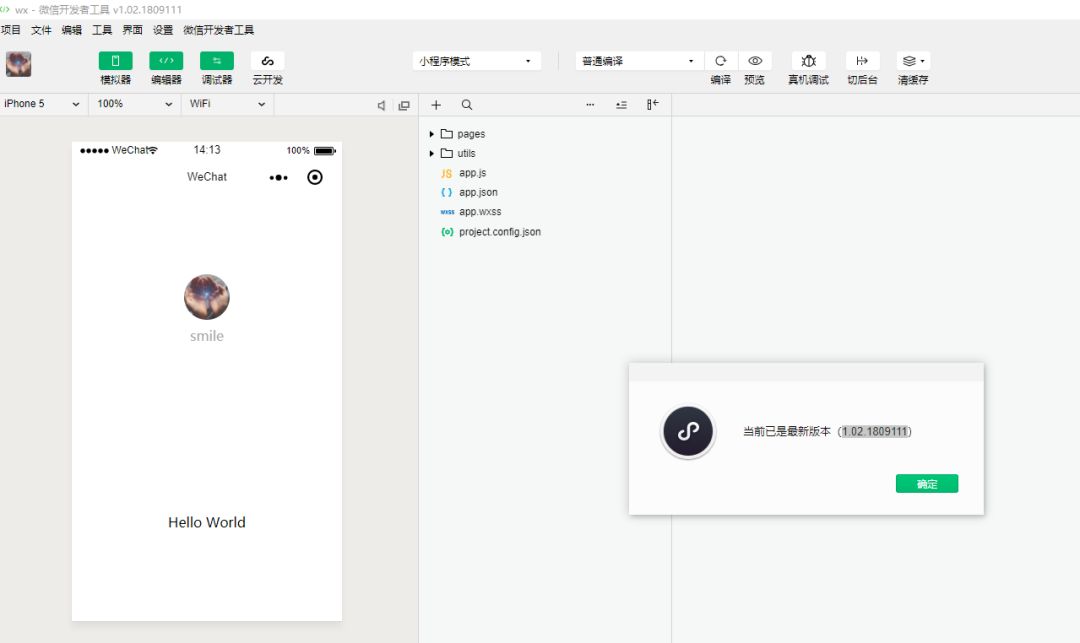This screenshot has height=643, width=1080.
Task: Mute simulator sound with the speaker icon
Action: (x=381, y=105)
